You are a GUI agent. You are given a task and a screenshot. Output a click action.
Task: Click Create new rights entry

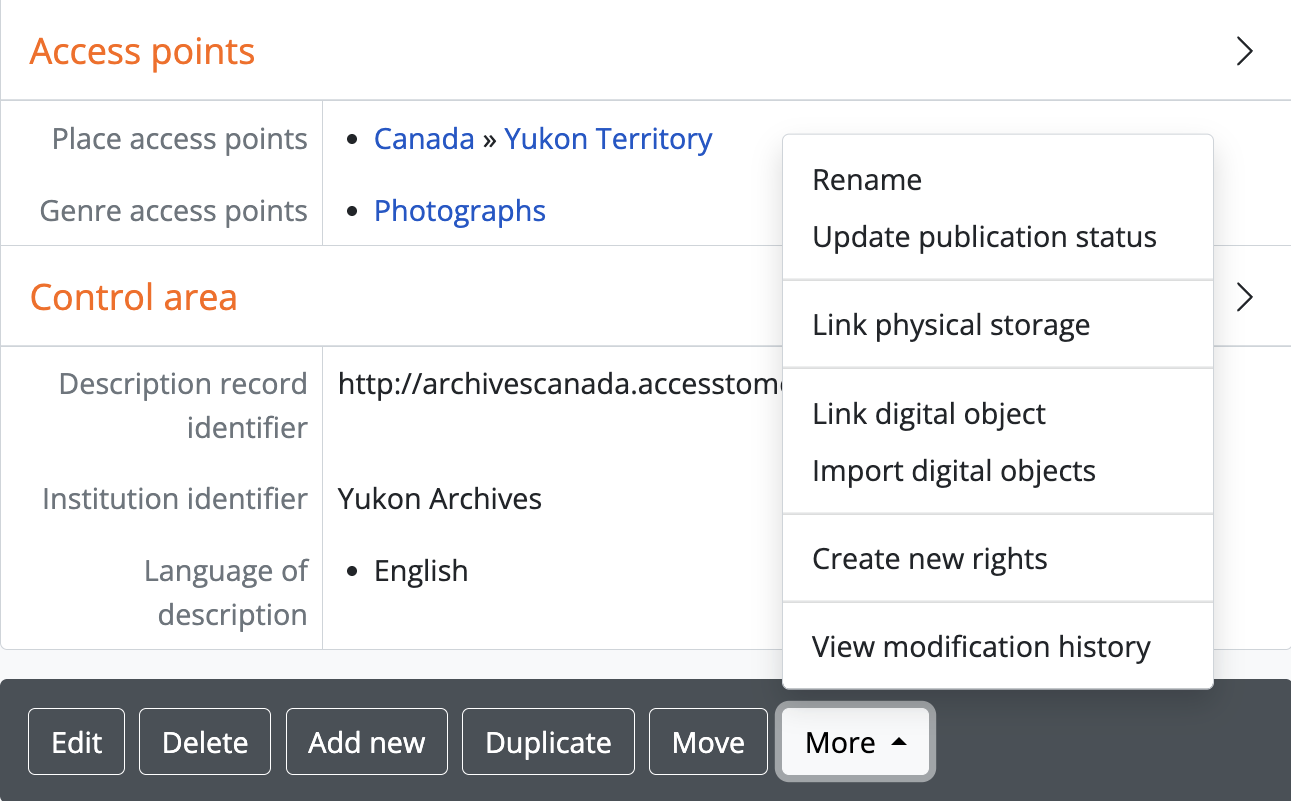[929, 559]
